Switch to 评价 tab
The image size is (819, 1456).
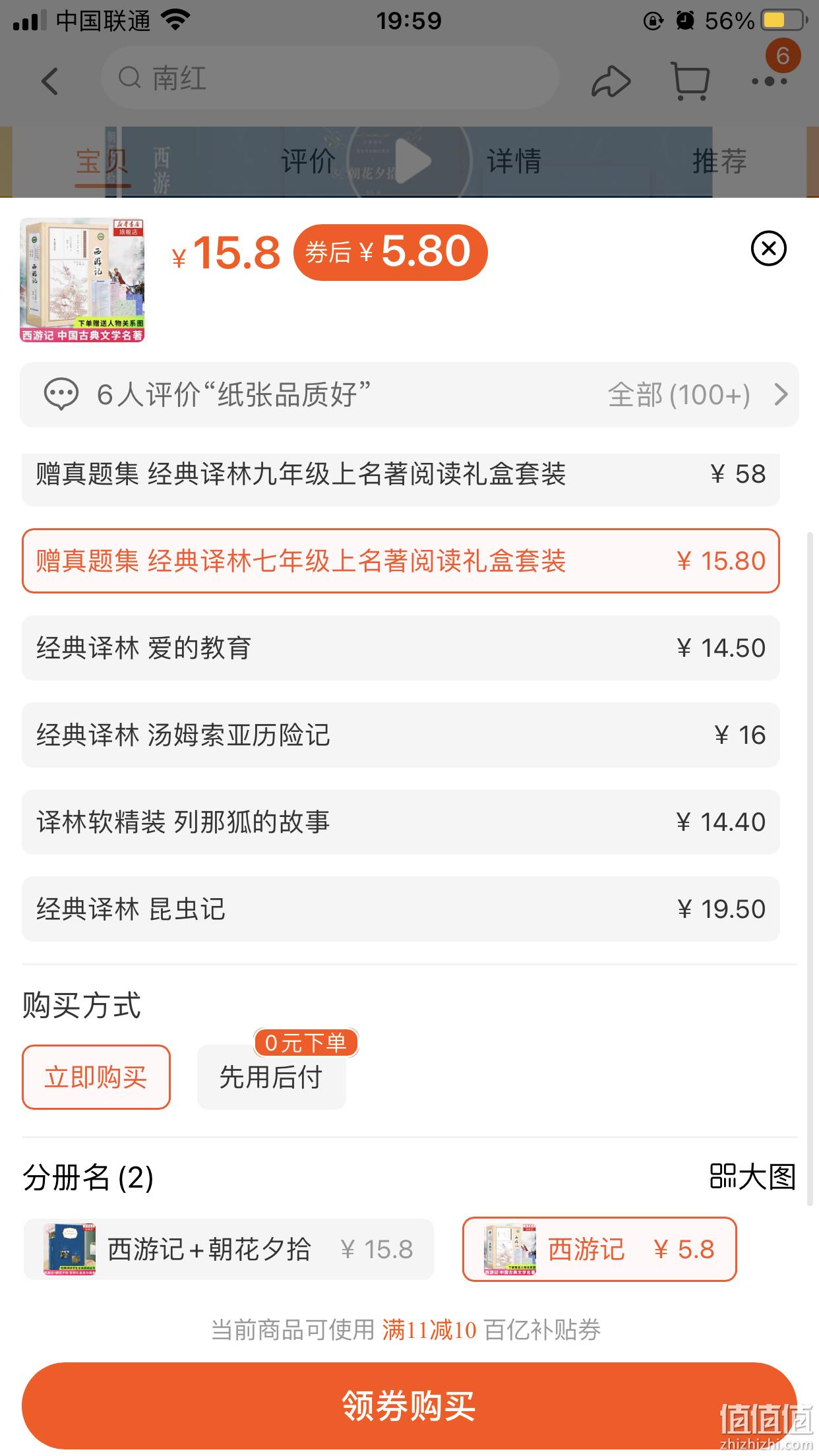point(308,161)
